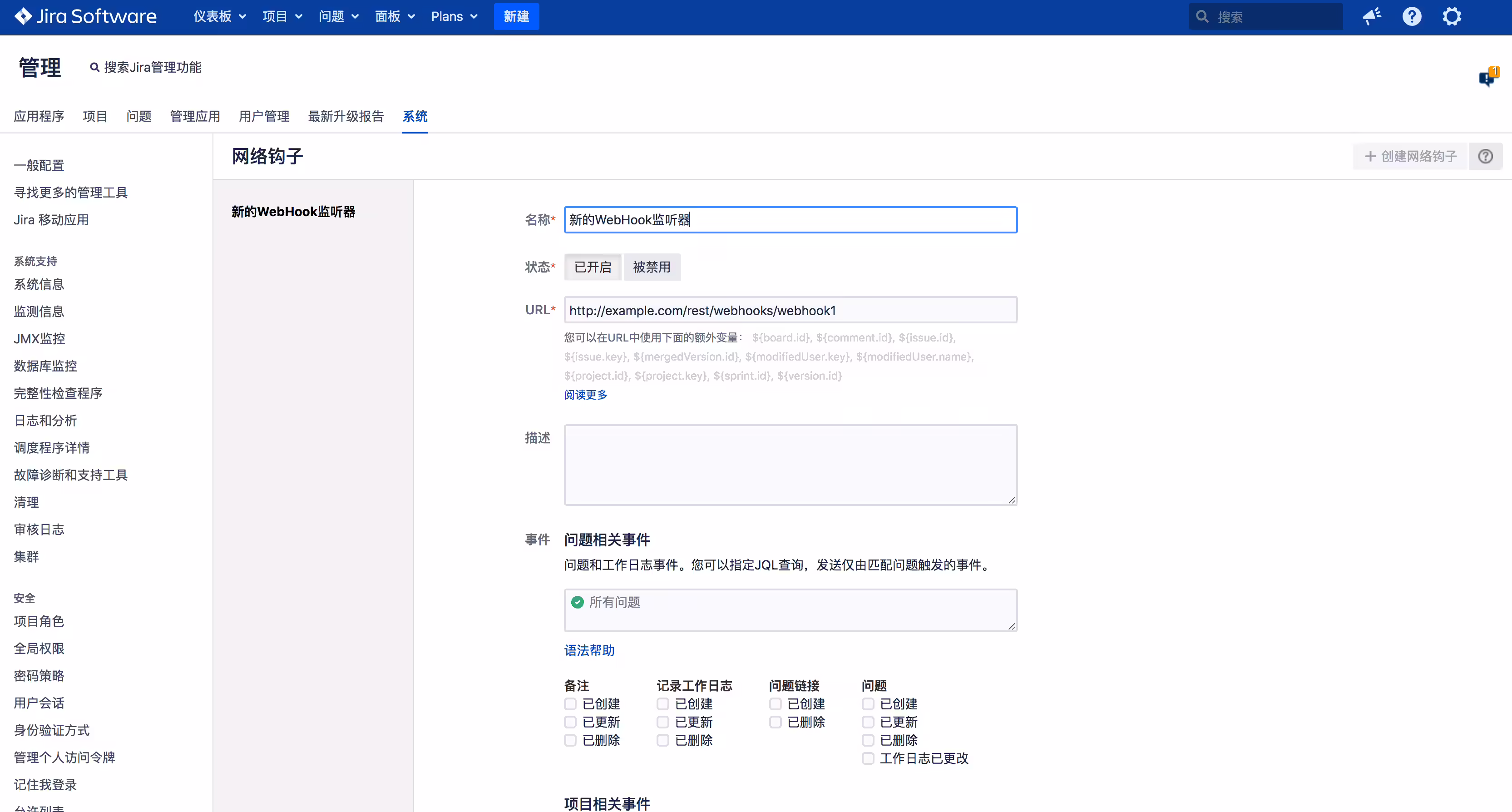
Task: Click the feedback speech bubble icon
Action: 1488,76
